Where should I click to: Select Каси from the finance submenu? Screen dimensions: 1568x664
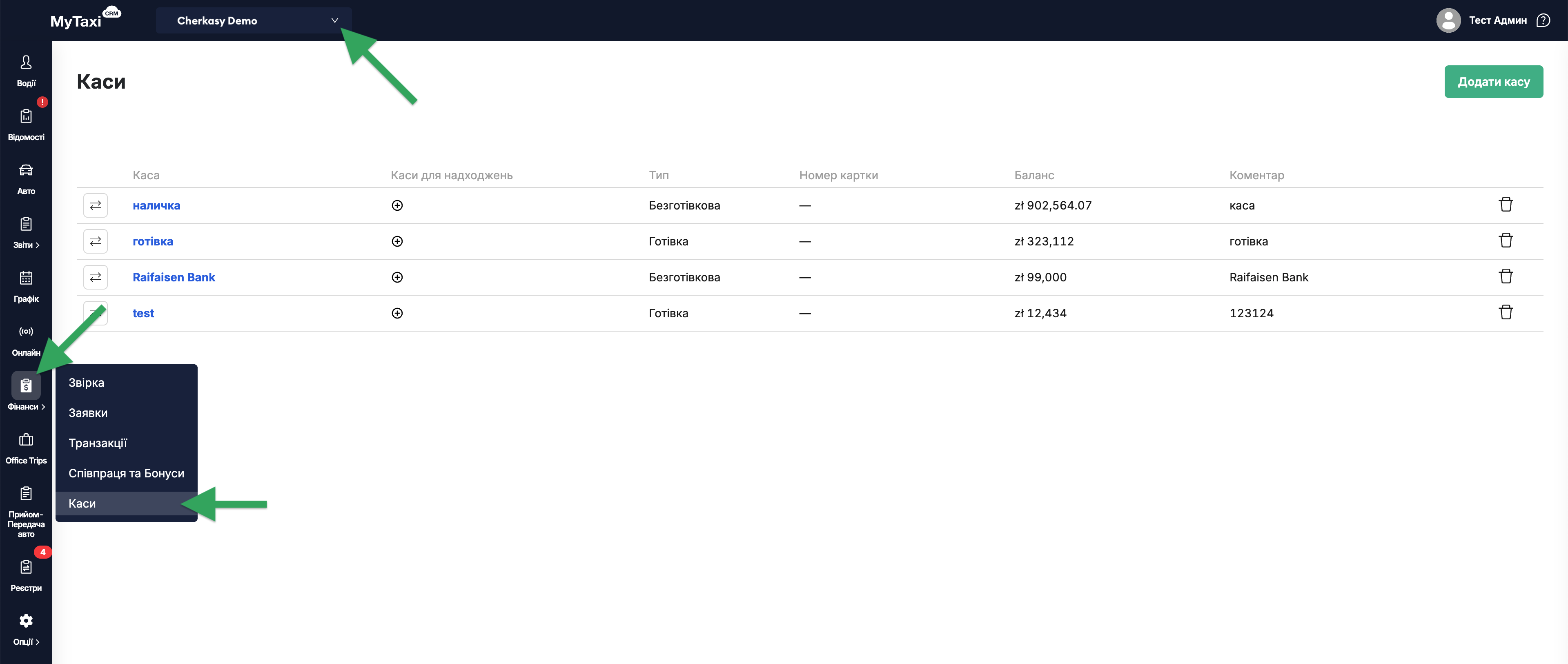[127, 504]
